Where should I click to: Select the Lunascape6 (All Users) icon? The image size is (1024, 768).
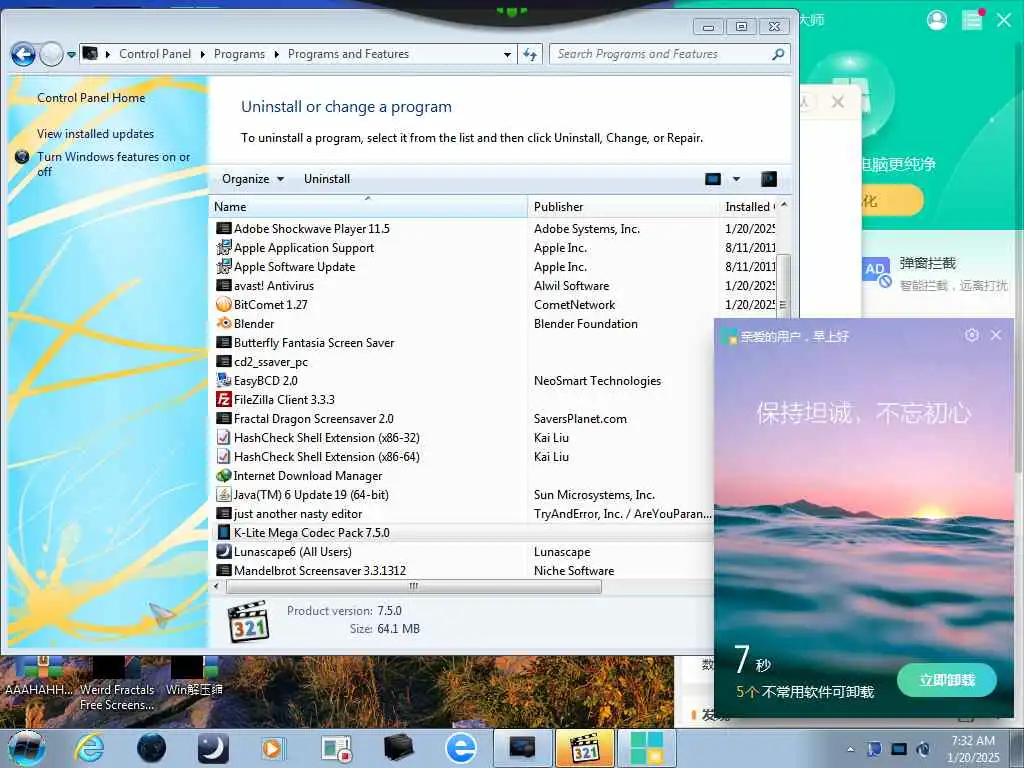point(224,551)
